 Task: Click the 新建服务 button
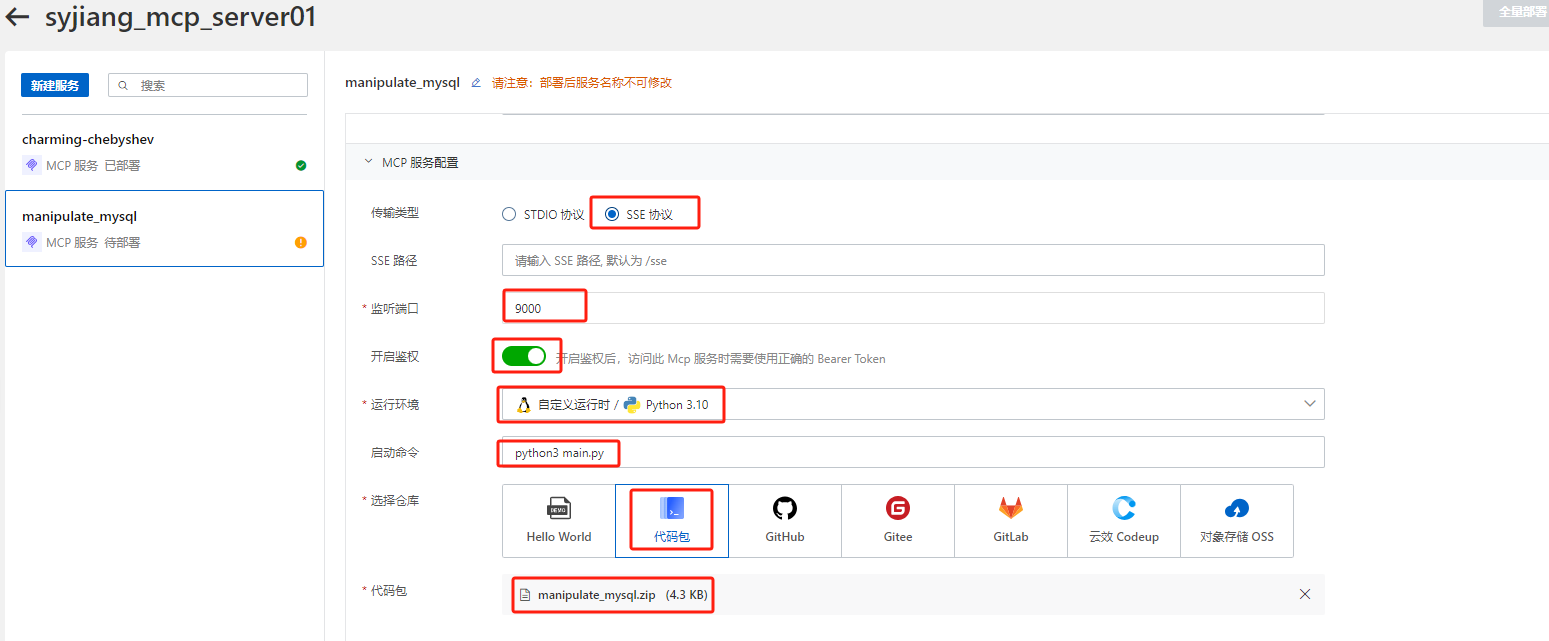[55, 86]
